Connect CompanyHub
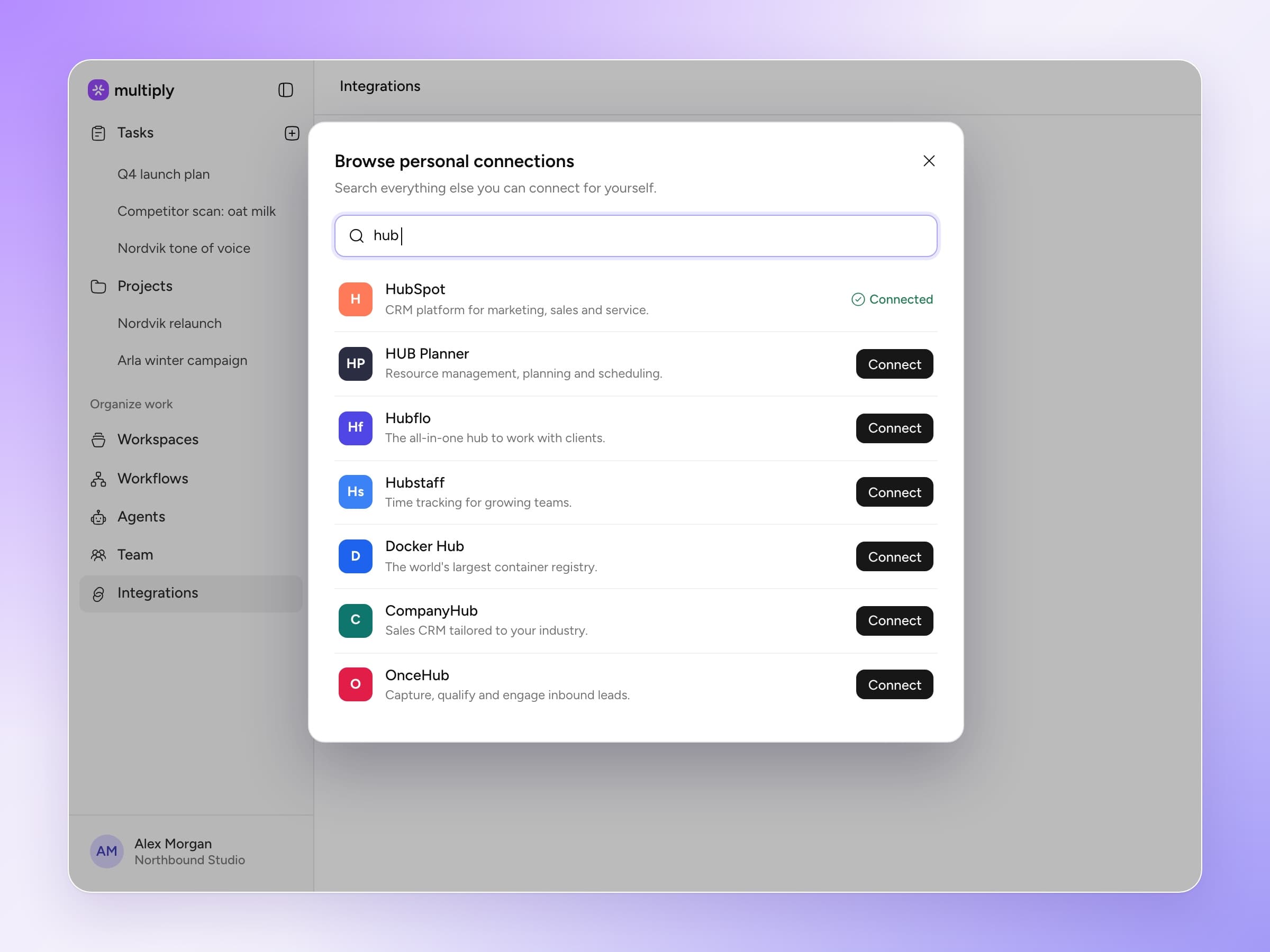The width and height of the screenshot is (1270, 952). pyautogui.click(x=894, y=621)
